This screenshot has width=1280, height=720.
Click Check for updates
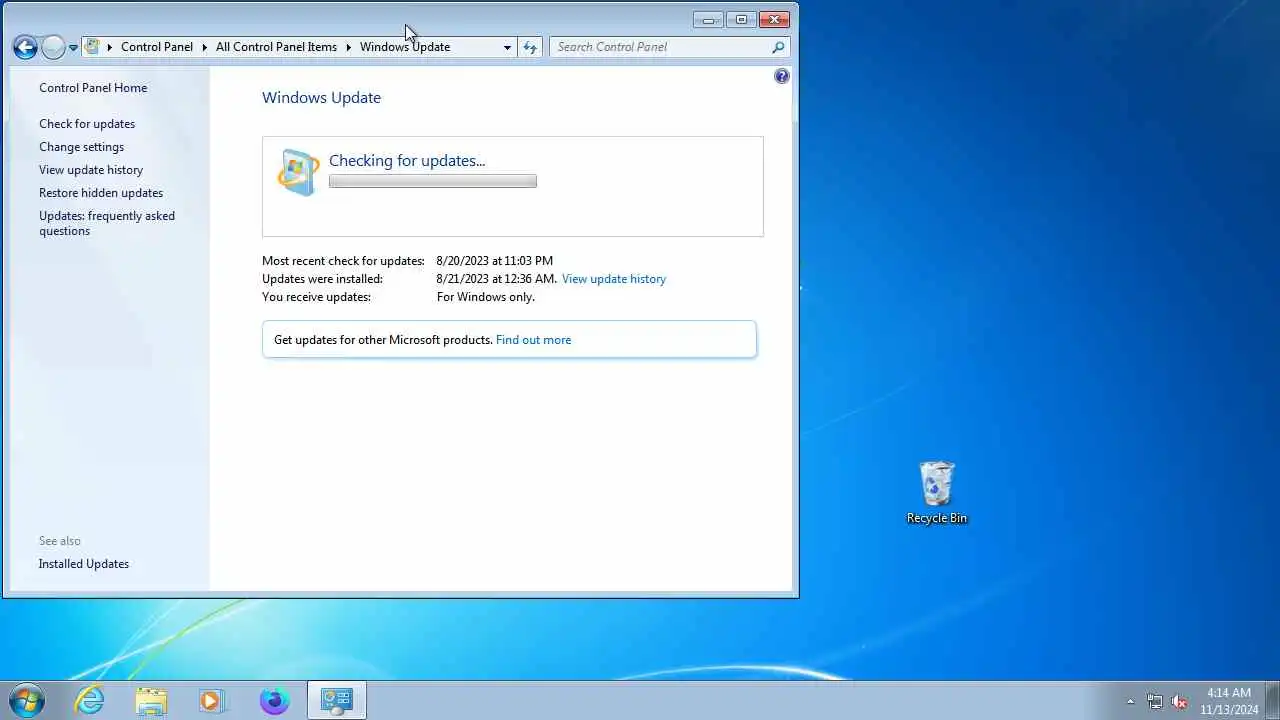click(x=87, y=124)
